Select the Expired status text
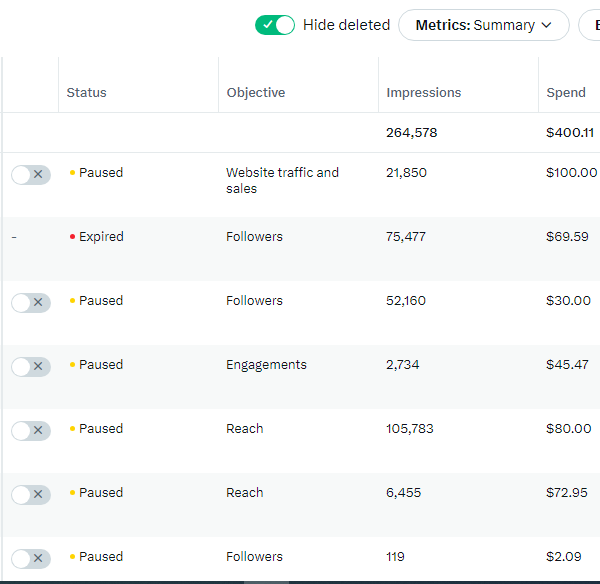The width and height of the screenshot is (600, 584). click(x=101, y=237)
